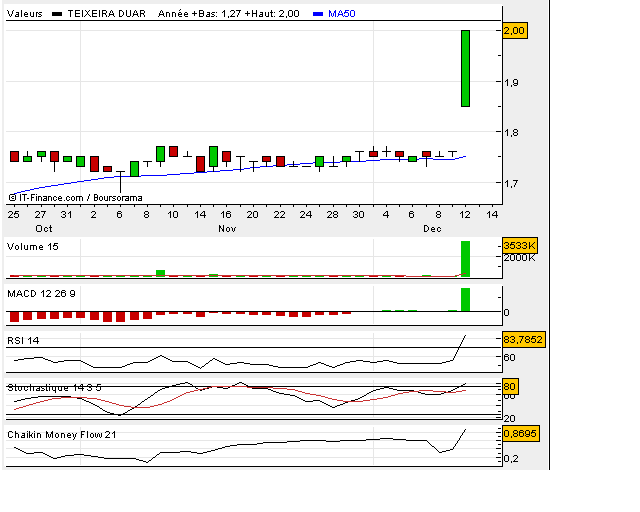
Task: Click the MACD 12 26 9 panel title
Action: tap(41, 294)
